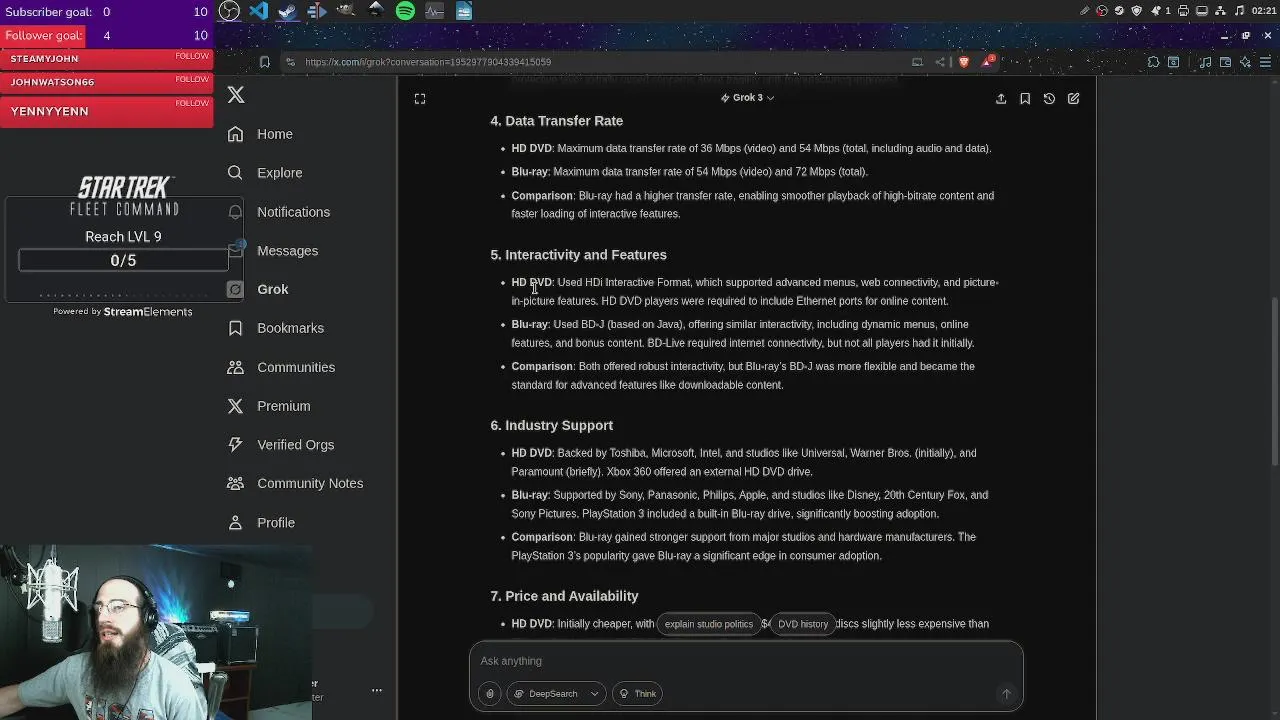Click the Communities people icon

[x=235, y=367]
